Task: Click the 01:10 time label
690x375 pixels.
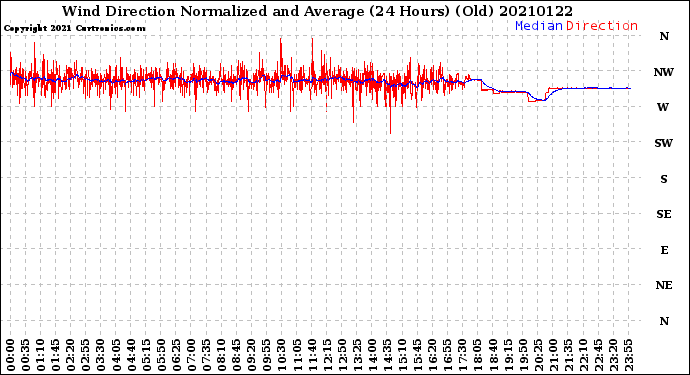Action: click(x=40, y=355)
